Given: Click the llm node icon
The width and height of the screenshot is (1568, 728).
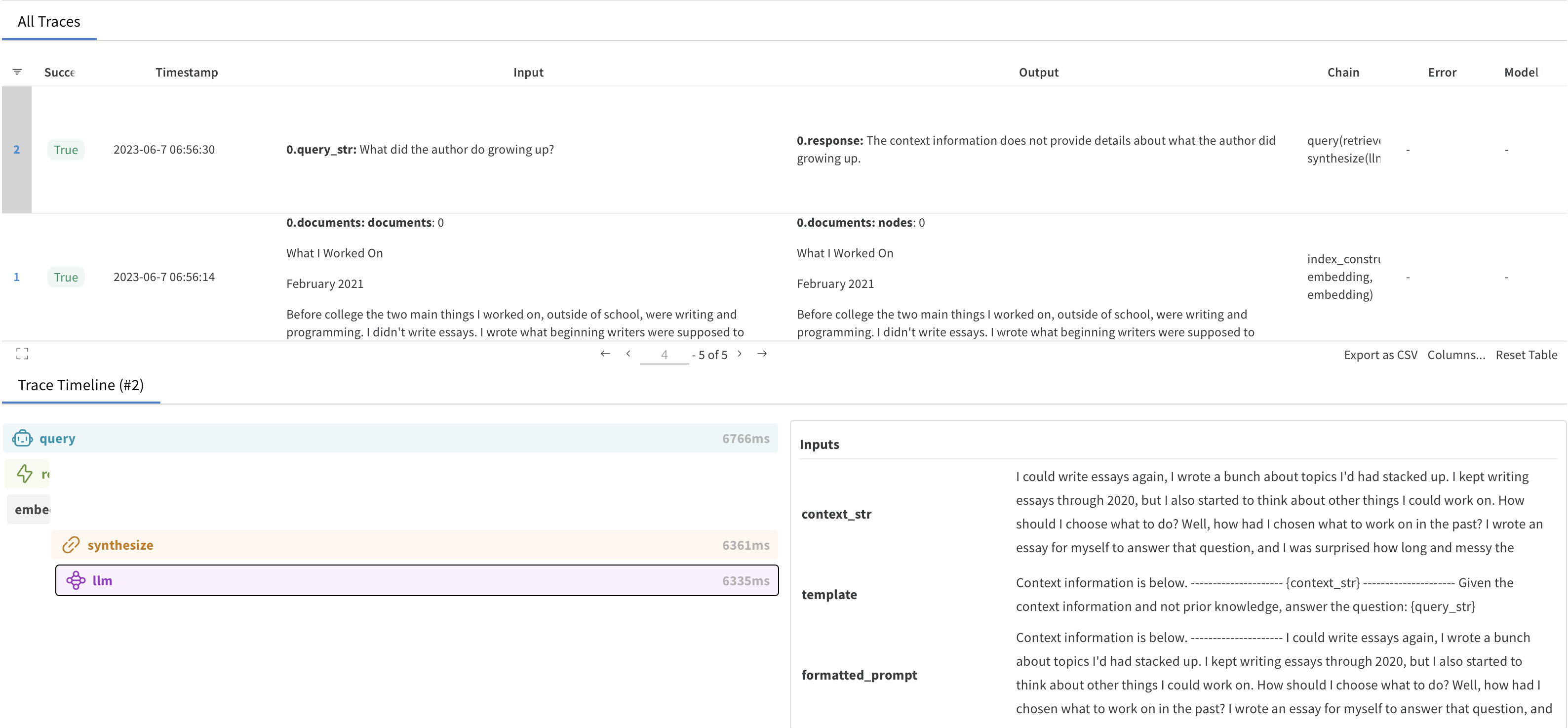Looking at the screenshot, I should tap(76, 580).
